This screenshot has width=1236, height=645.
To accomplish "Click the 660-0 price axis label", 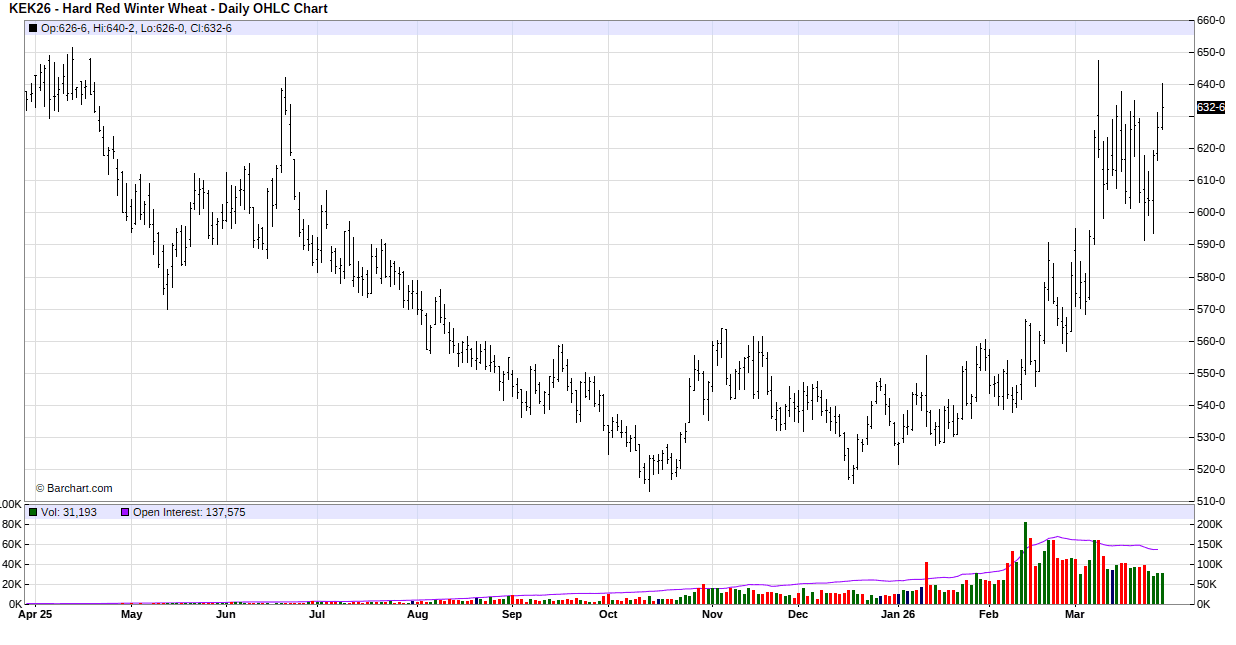I will coord(1211,20).
